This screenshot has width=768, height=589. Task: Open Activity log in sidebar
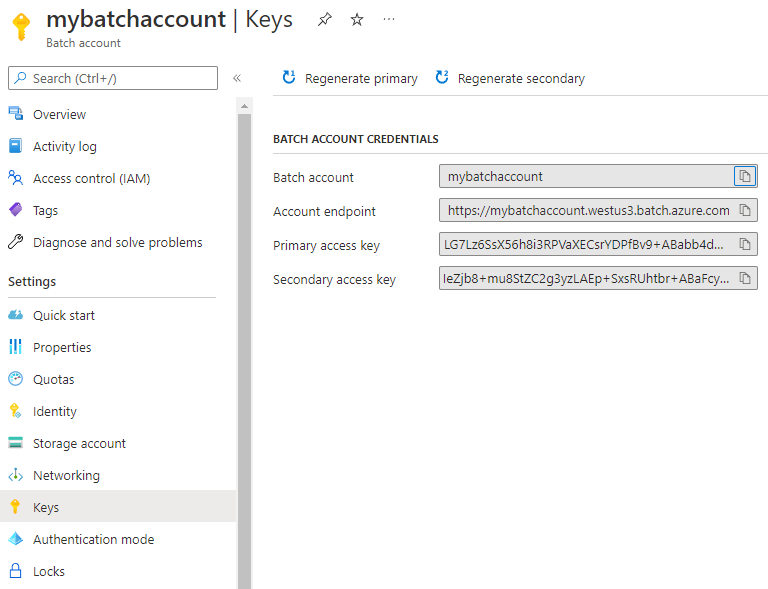[x=64, y=146]
